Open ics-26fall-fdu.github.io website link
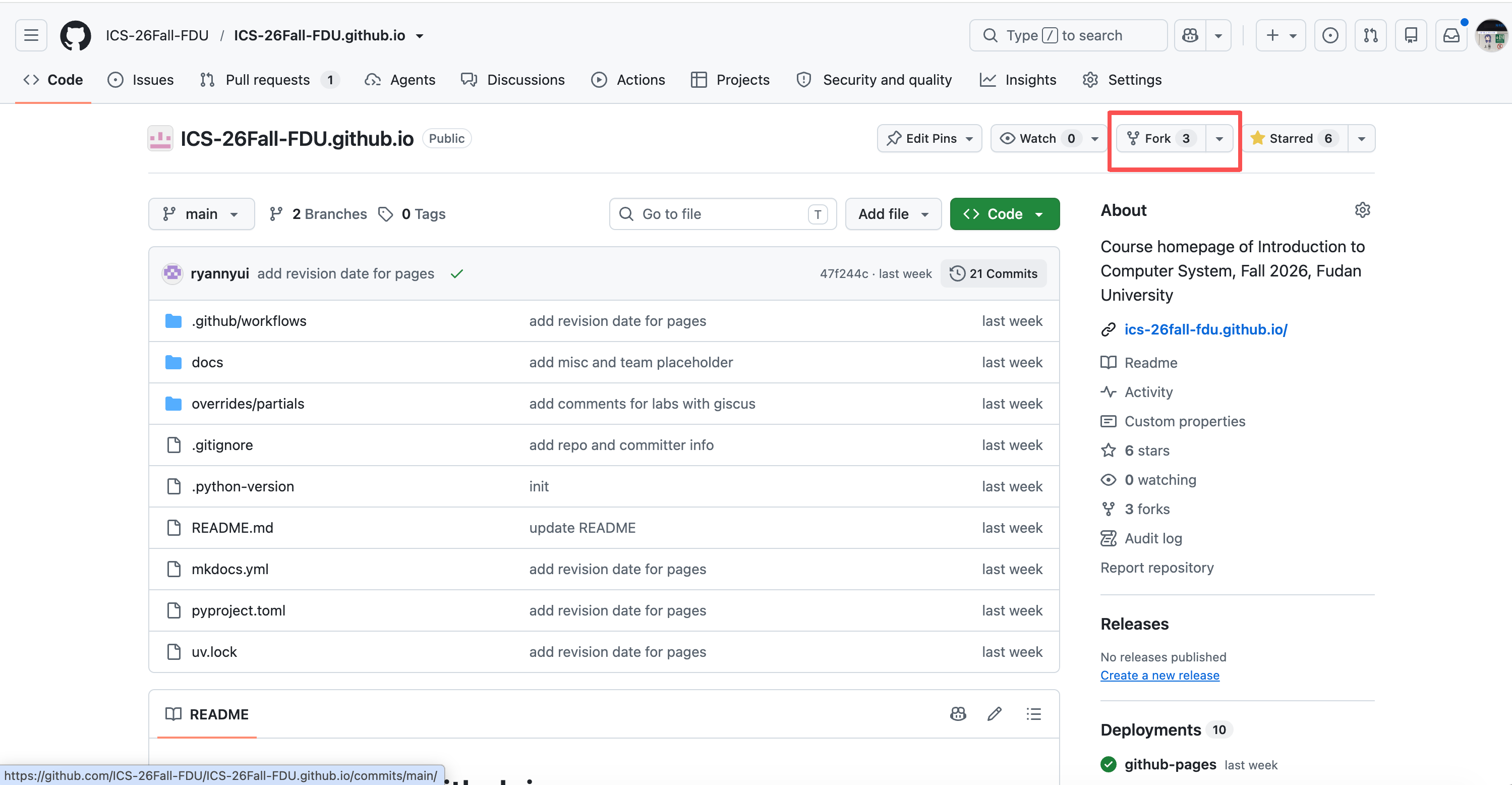Image resolution: width=1512 pixels, height=785 pixels. (x=1205, y=329)
